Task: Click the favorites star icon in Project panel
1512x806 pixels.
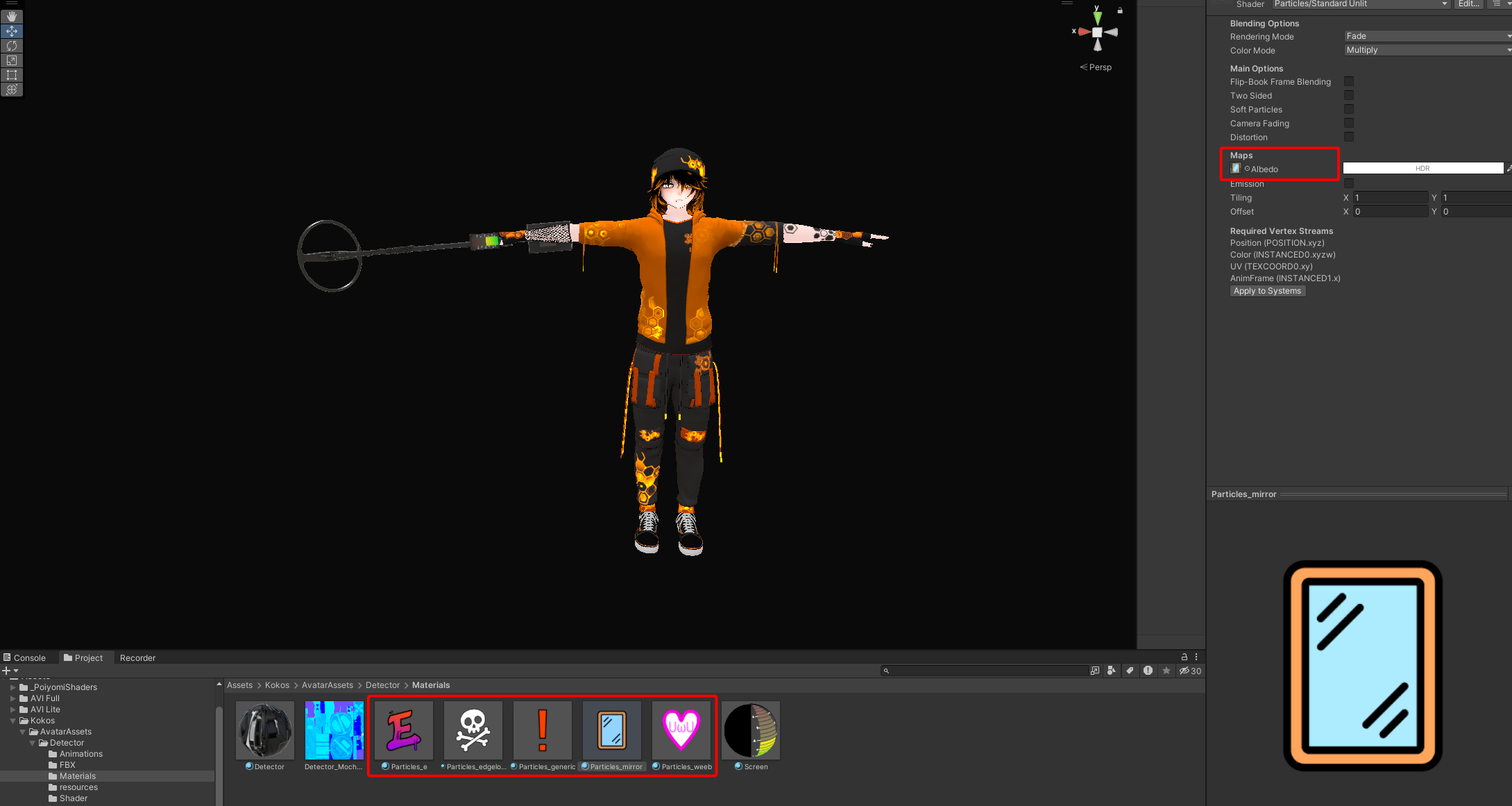Action: [x=1166, y=671]
